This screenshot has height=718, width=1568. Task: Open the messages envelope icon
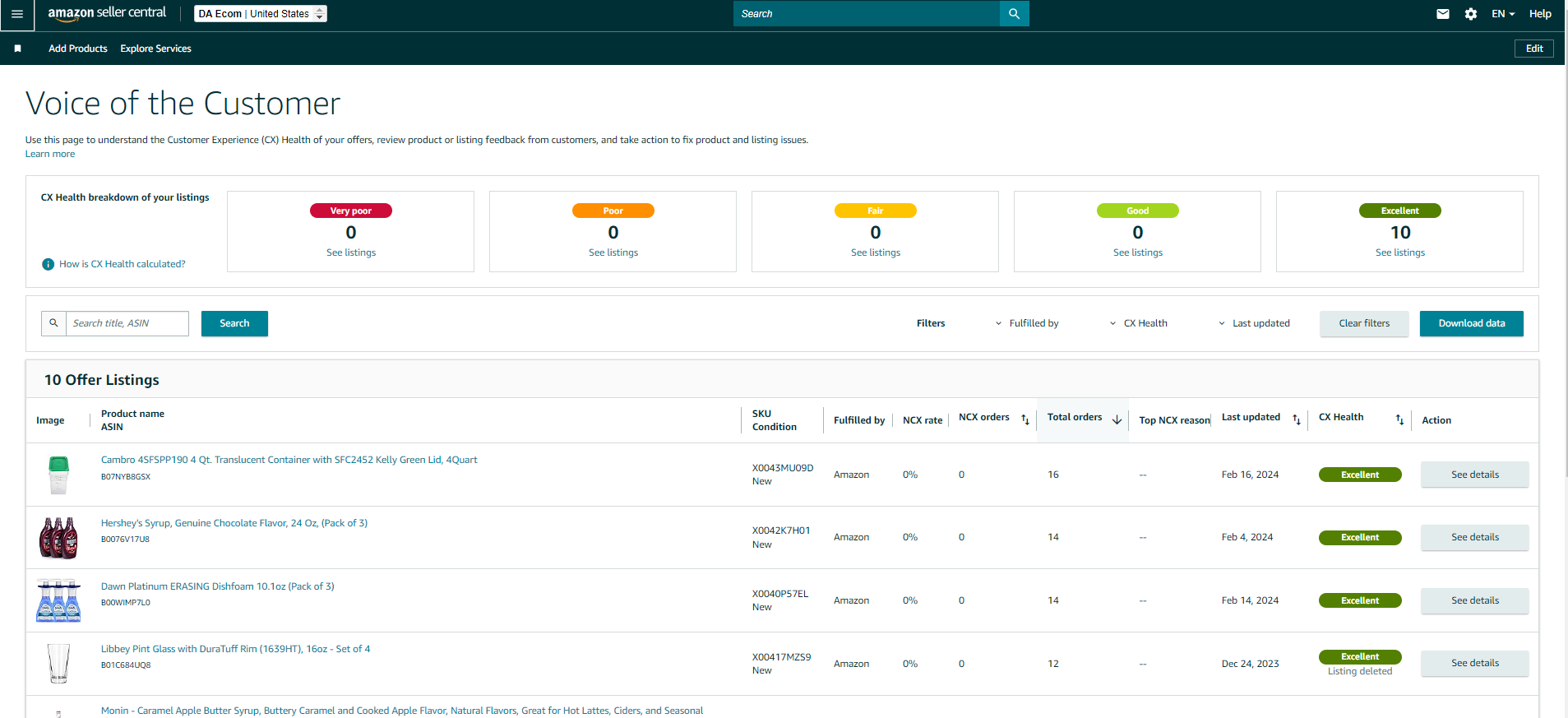pos(1442,14)
